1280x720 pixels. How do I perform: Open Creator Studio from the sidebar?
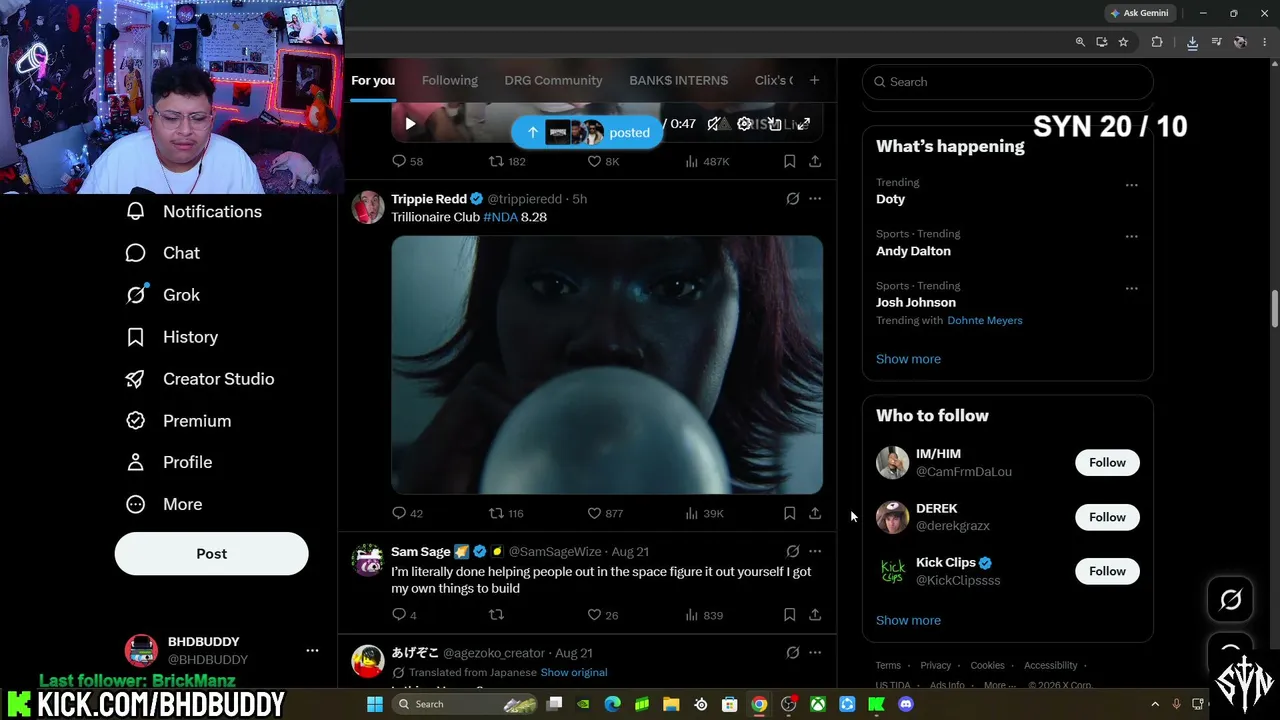[199, 379]
